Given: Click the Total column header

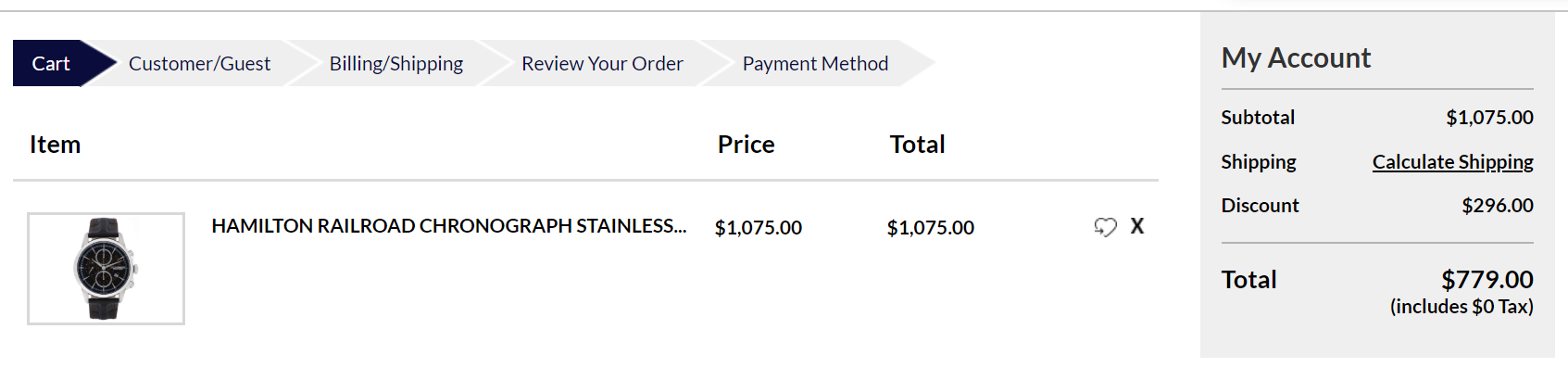Looking at the screenshot, I should pyautogui.click(x=917, y=145).
